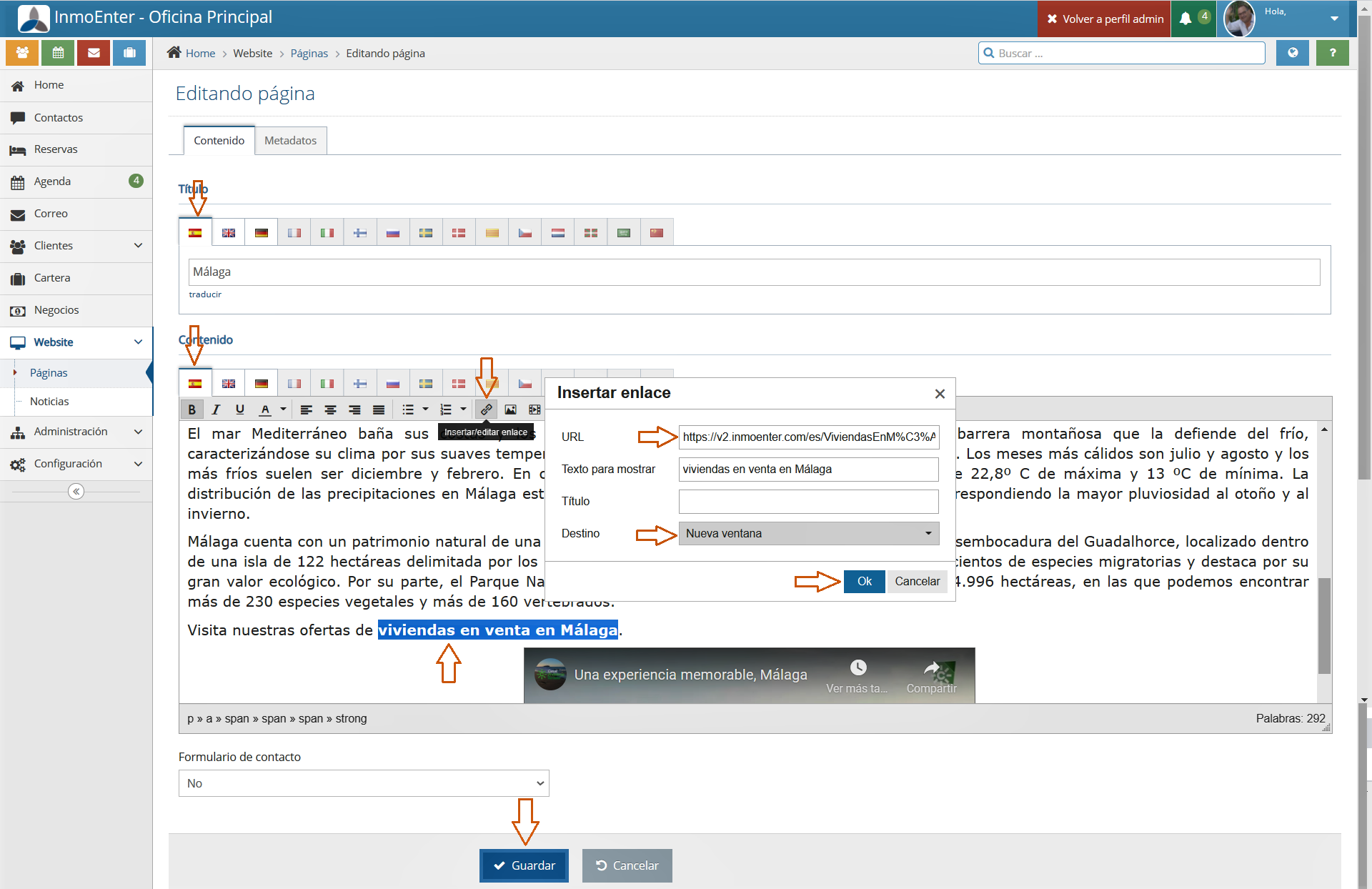
Task: Click Ok in the Insertar enlace dialog
Action: [x=865, y=582]
